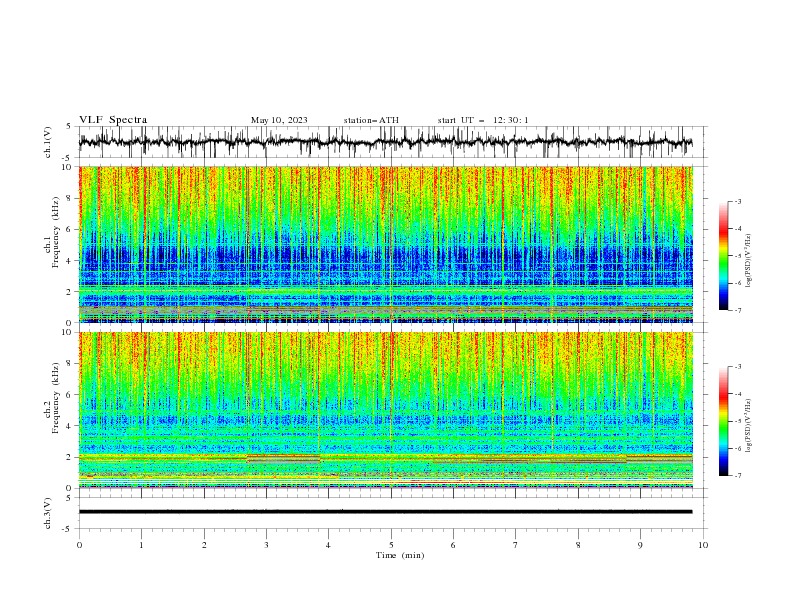
Task: Select the "May 10, 2023" date text
Action: coord(279,120)
